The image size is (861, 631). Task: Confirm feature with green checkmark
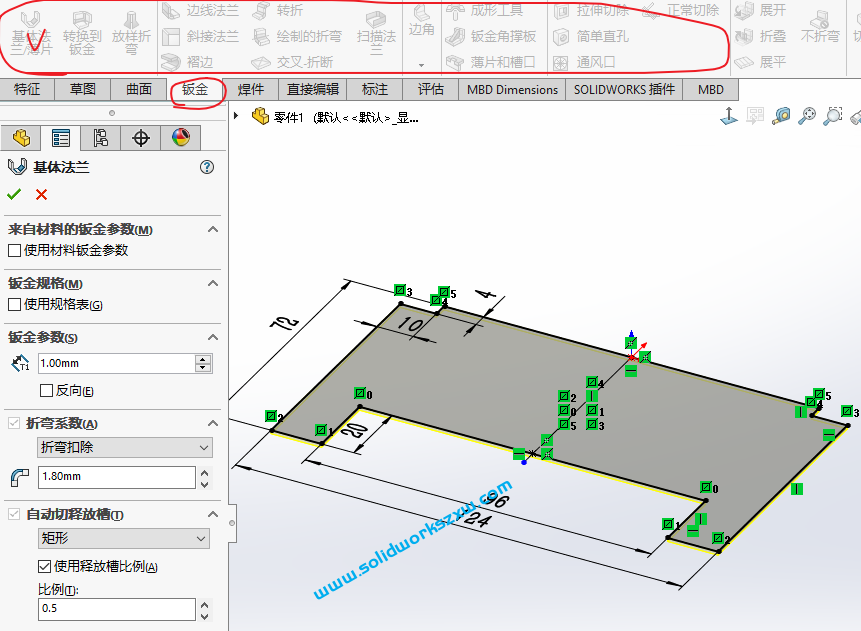(12, 194)
